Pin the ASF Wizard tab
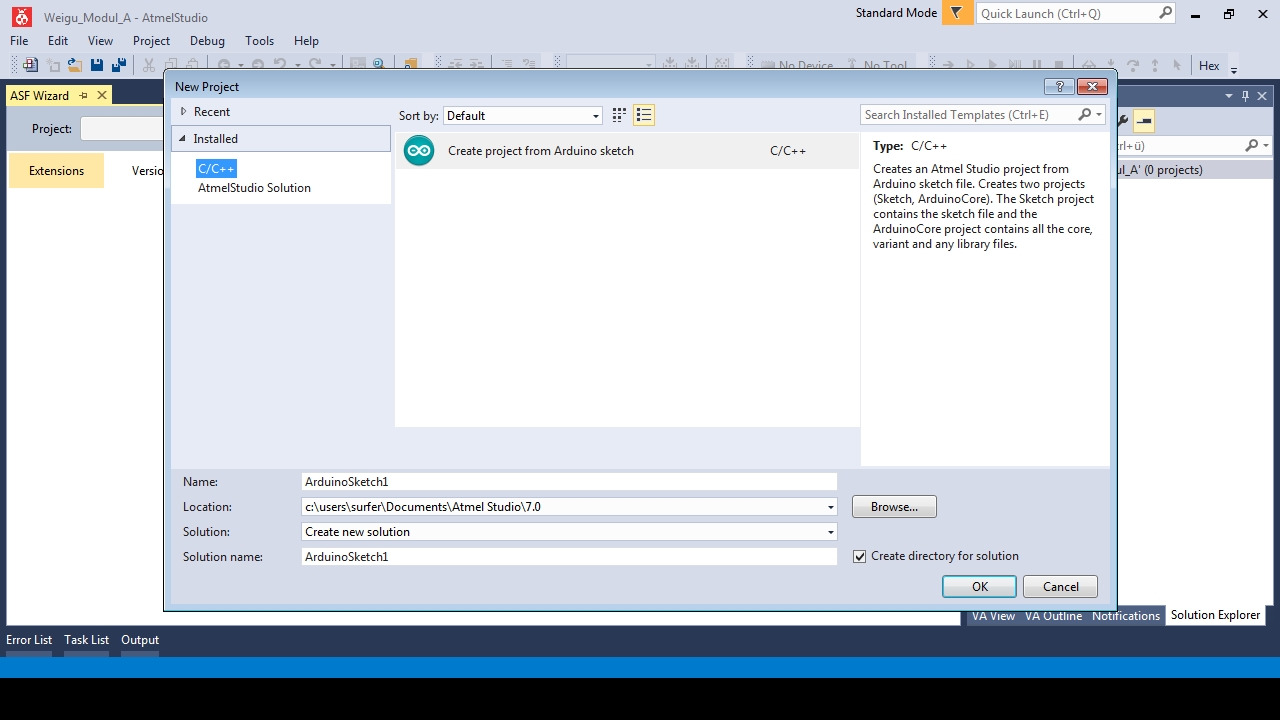Viewport: 1280px width, 720px height. tap(83, 95)
